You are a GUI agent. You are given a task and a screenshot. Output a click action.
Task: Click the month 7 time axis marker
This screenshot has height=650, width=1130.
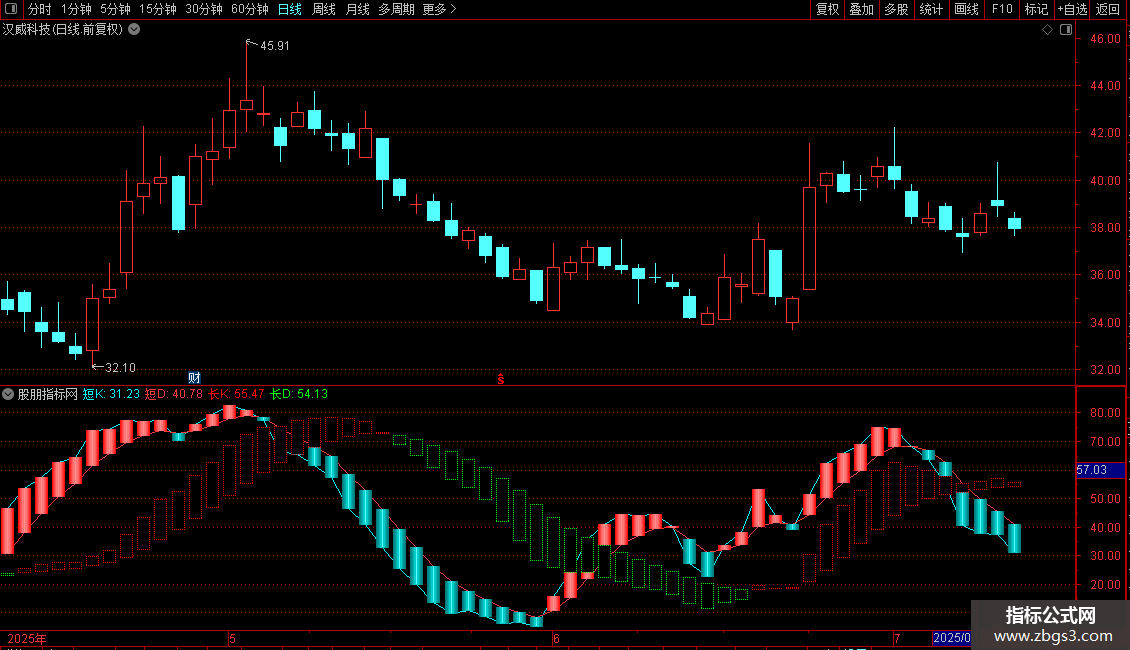897,638
